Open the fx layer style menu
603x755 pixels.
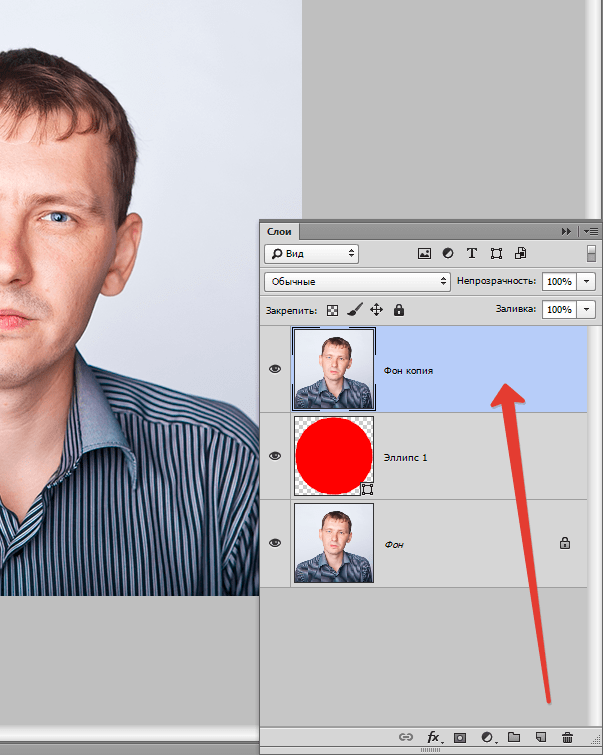tap(434, 737)
